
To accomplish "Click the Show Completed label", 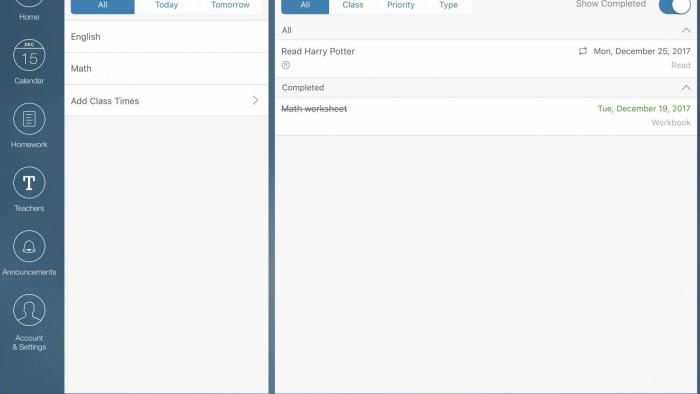I will pyautogui.click(x=611, y=4).
